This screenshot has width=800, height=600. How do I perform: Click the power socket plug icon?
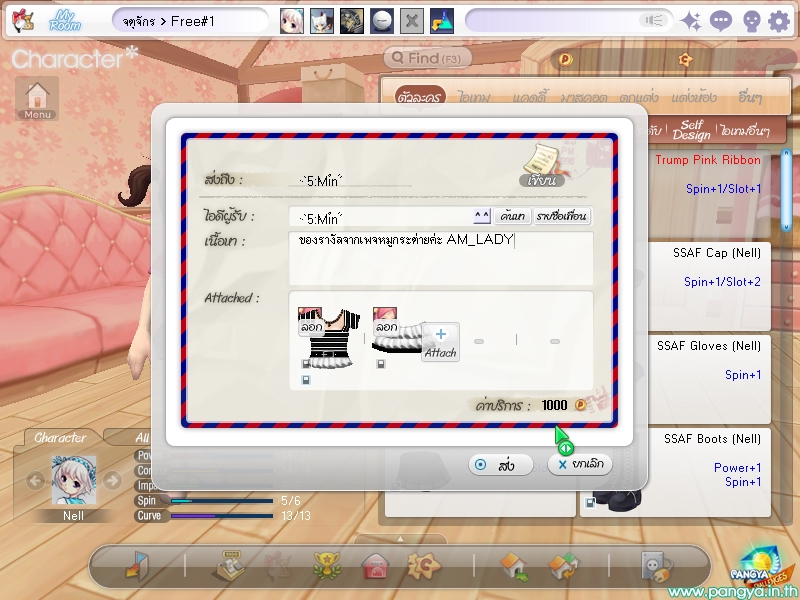click(x=657, y=566)
